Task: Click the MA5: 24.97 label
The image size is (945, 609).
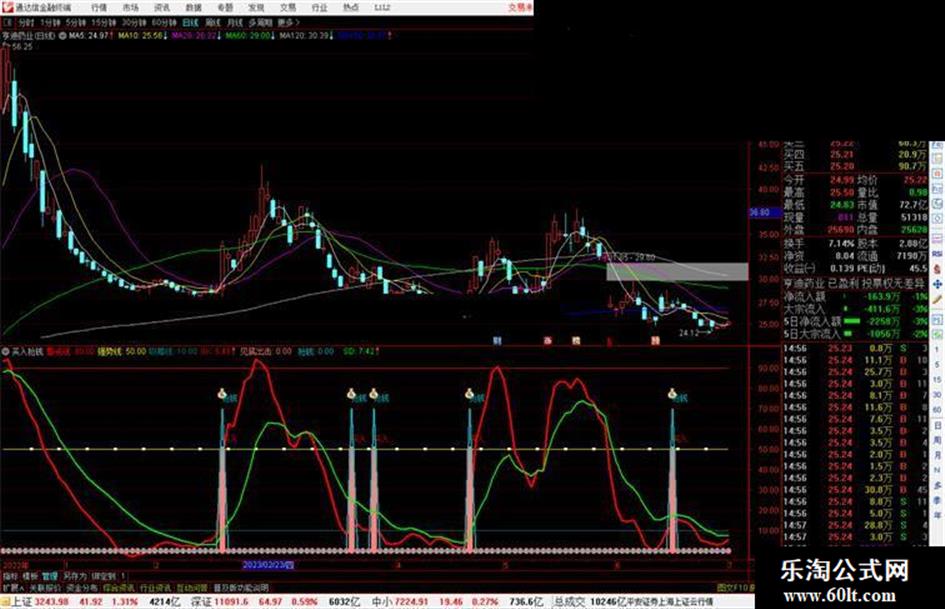Action: 88,36
